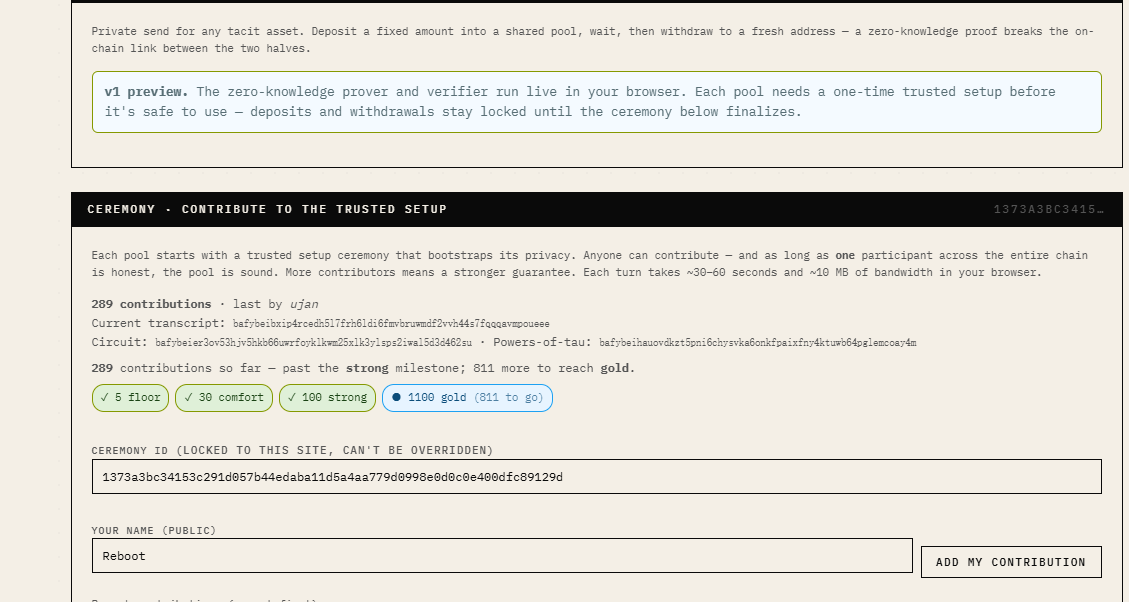Click the truncated ID 1373A3BC3415 in header
Viewport: 1129px width, 602px height.
pyautogui.click(x=1048, y=209)
